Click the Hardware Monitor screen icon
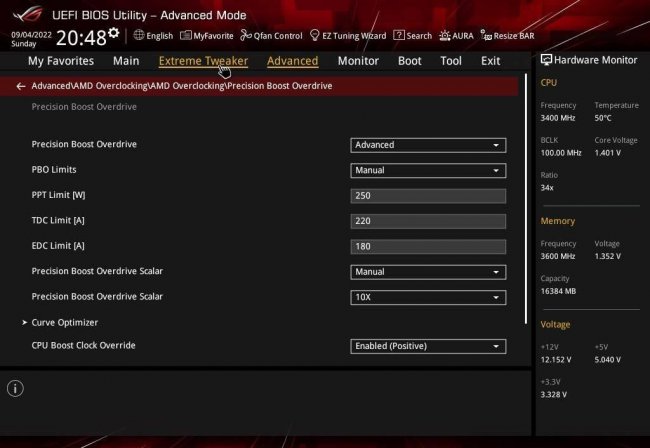Viewport: 650px width, 448px height. coord(546,60)
